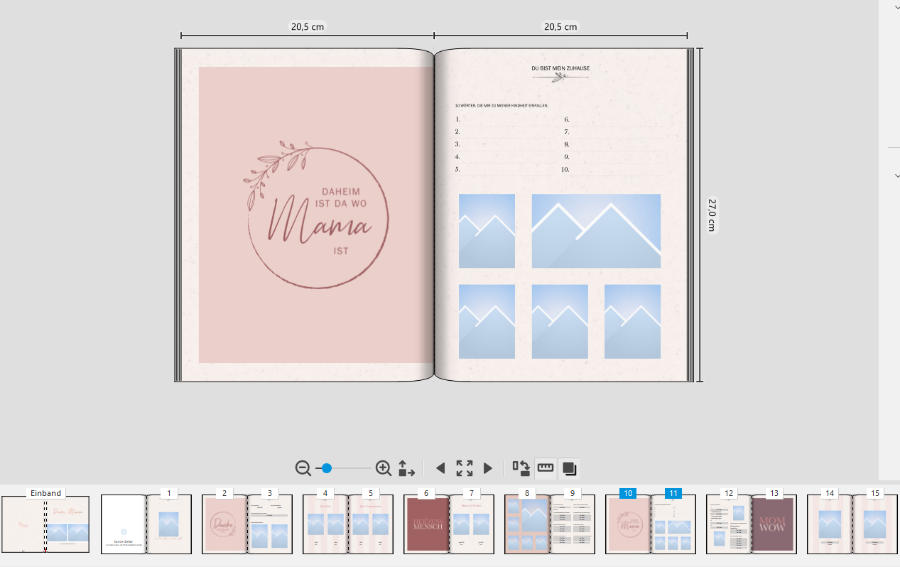Screen dimensions: 900x567
Task: Click right page '20,5 cm' width label
Action: click(x=560, y=26)
